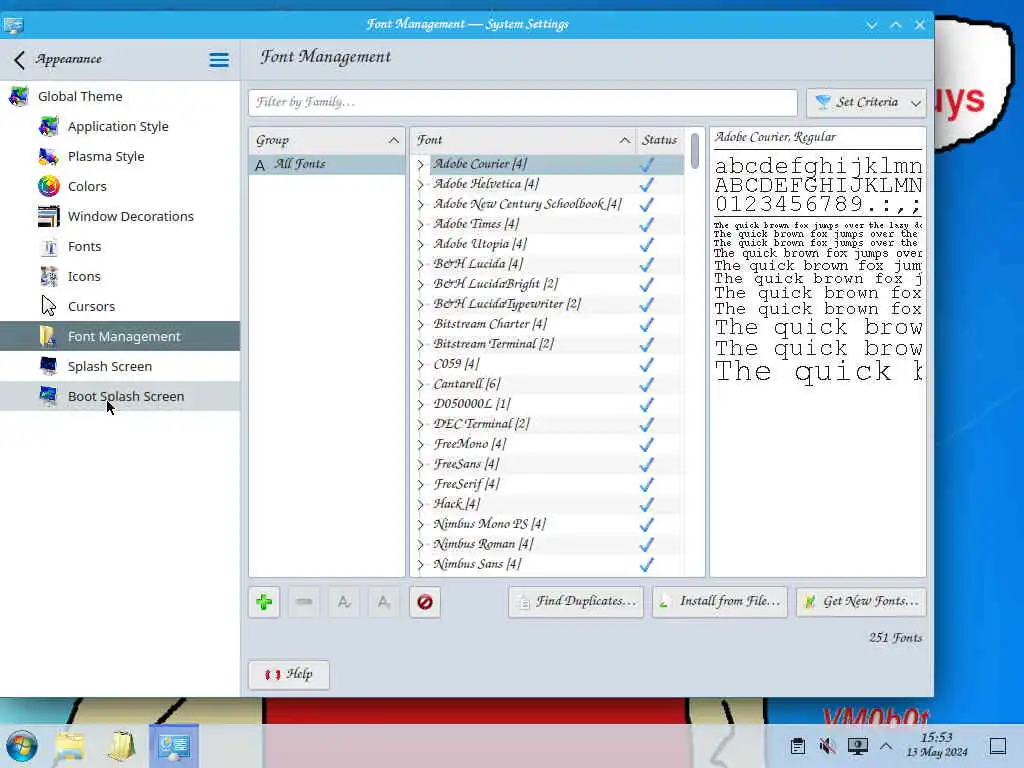Open the clipboard tray icon
Screen dimensions: 1024x768
point(797,746)
